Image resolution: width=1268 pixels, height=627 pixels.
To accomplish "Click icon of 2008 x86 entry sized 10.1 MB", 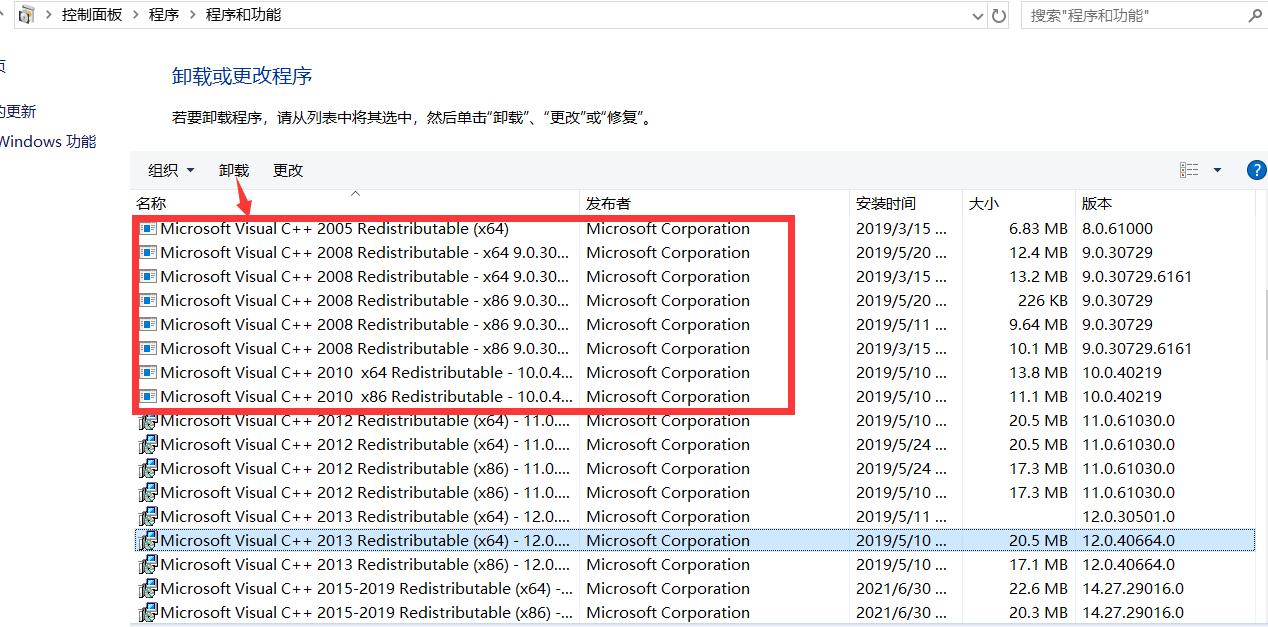I will pyautogui.click(x=148, y=349).
